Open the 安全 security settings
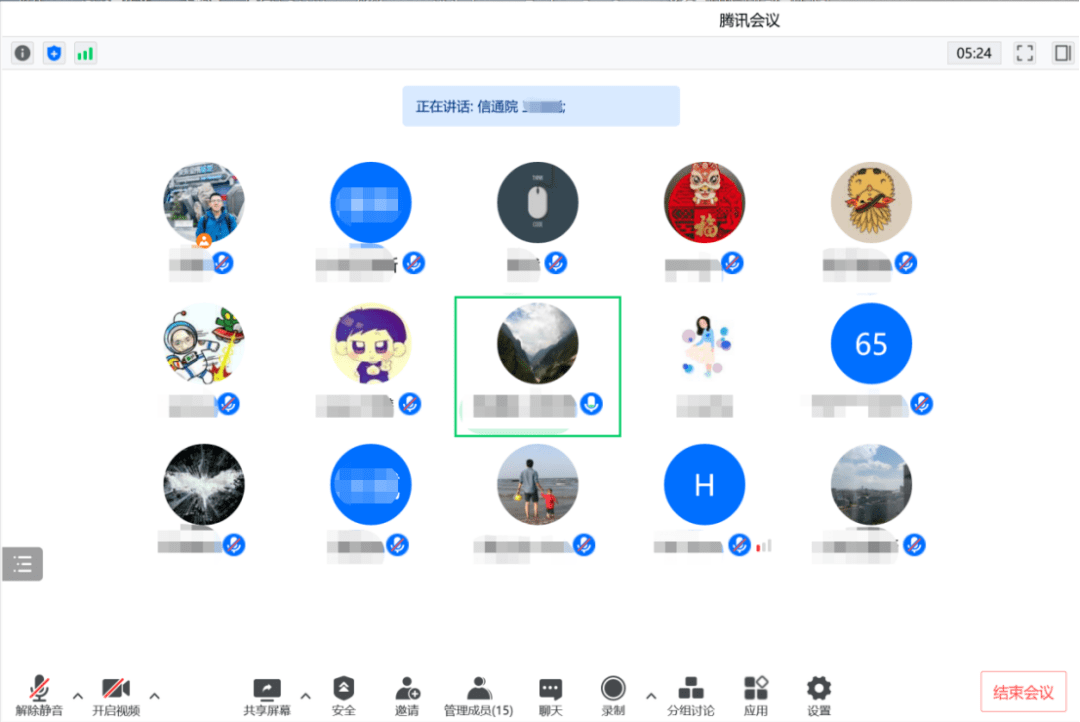 (x=343, y=695)
